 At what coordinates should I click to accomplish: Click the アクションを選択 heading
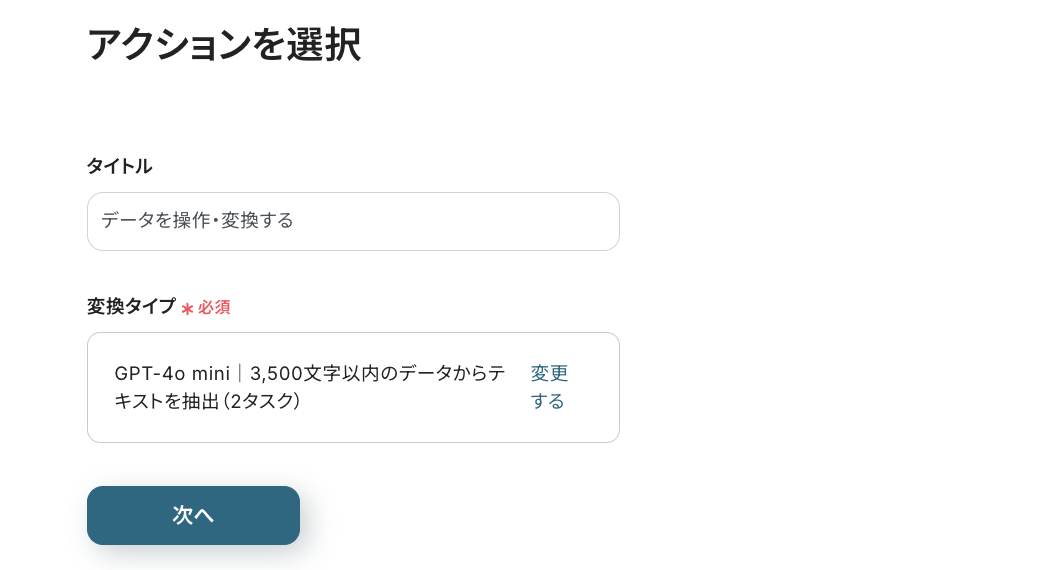pyautogui.click(x=223, y=45)
